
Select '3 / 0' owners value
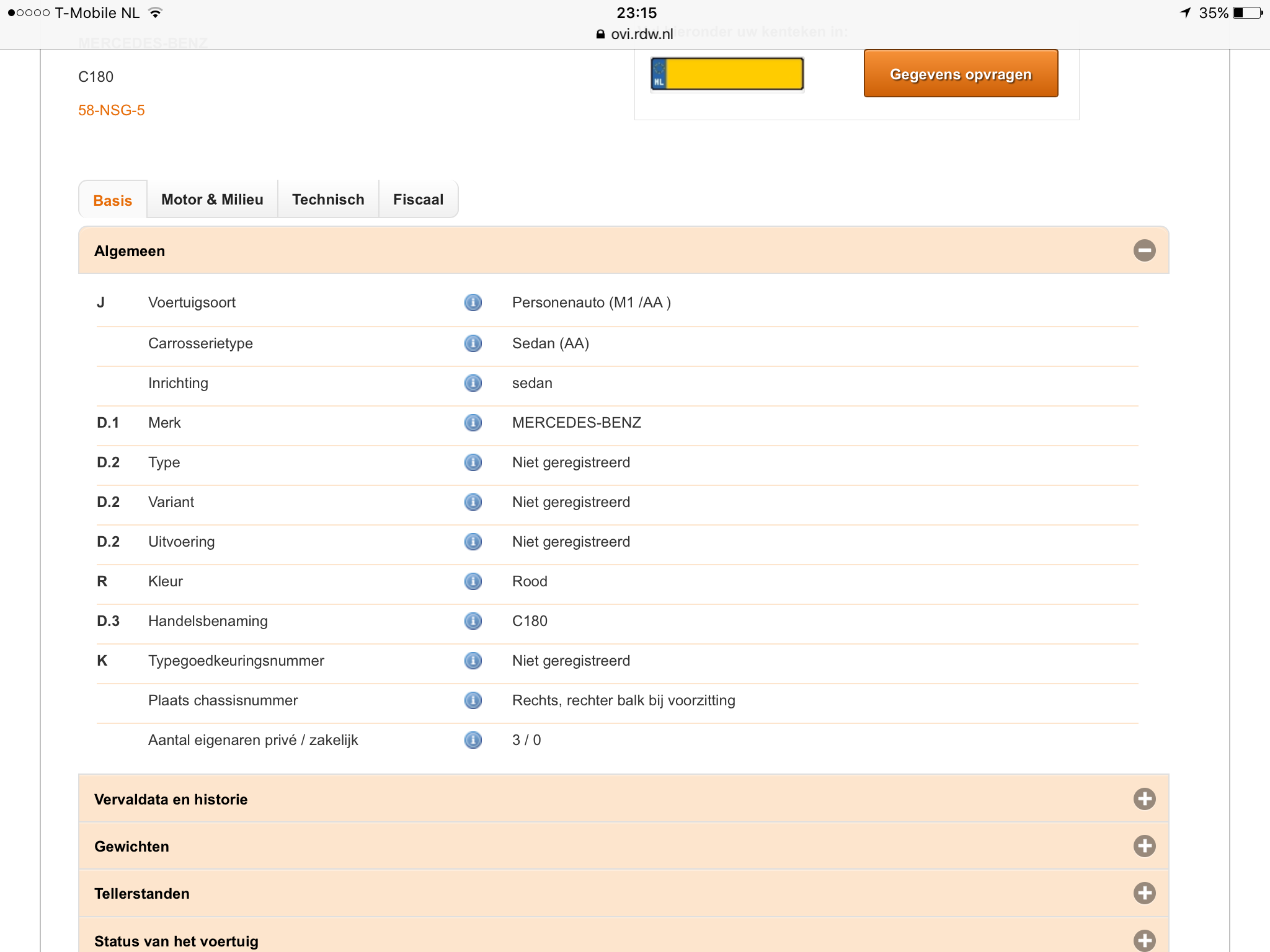click(x=526, y=740)
